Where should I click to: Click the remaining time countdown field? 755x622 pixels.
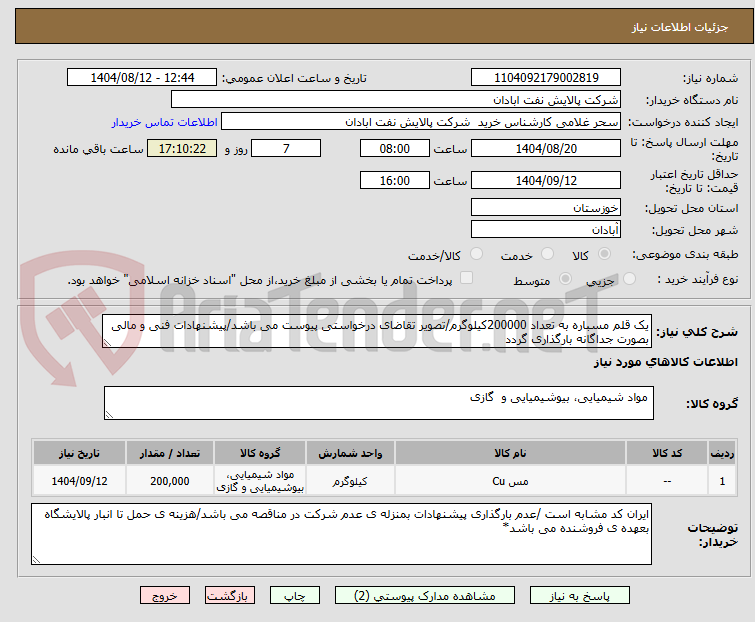pyautogui.click(x=182, y=149)
